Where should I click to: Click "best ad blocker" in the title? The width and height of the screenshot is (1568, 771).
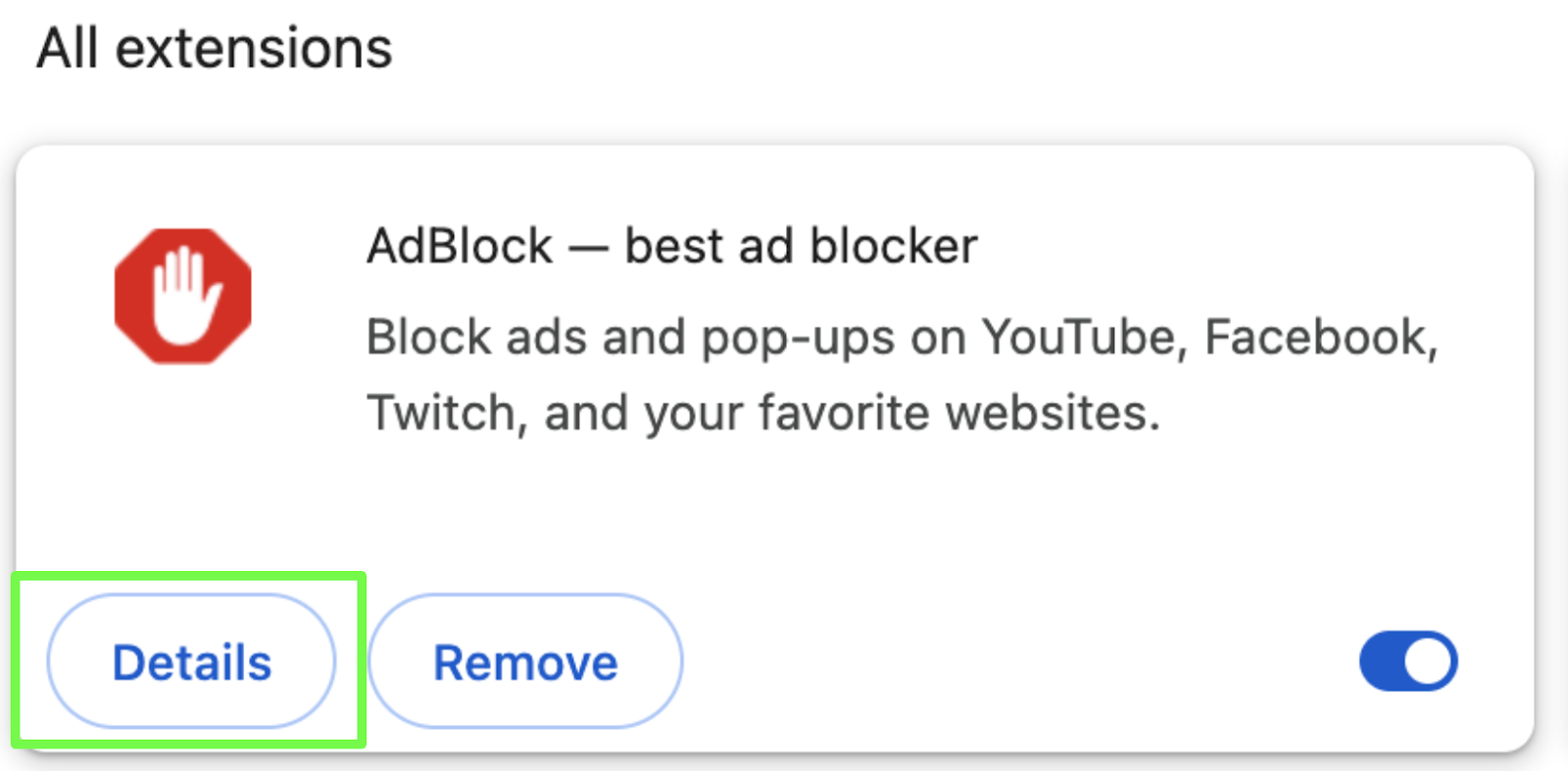click(x=801, y=246)
